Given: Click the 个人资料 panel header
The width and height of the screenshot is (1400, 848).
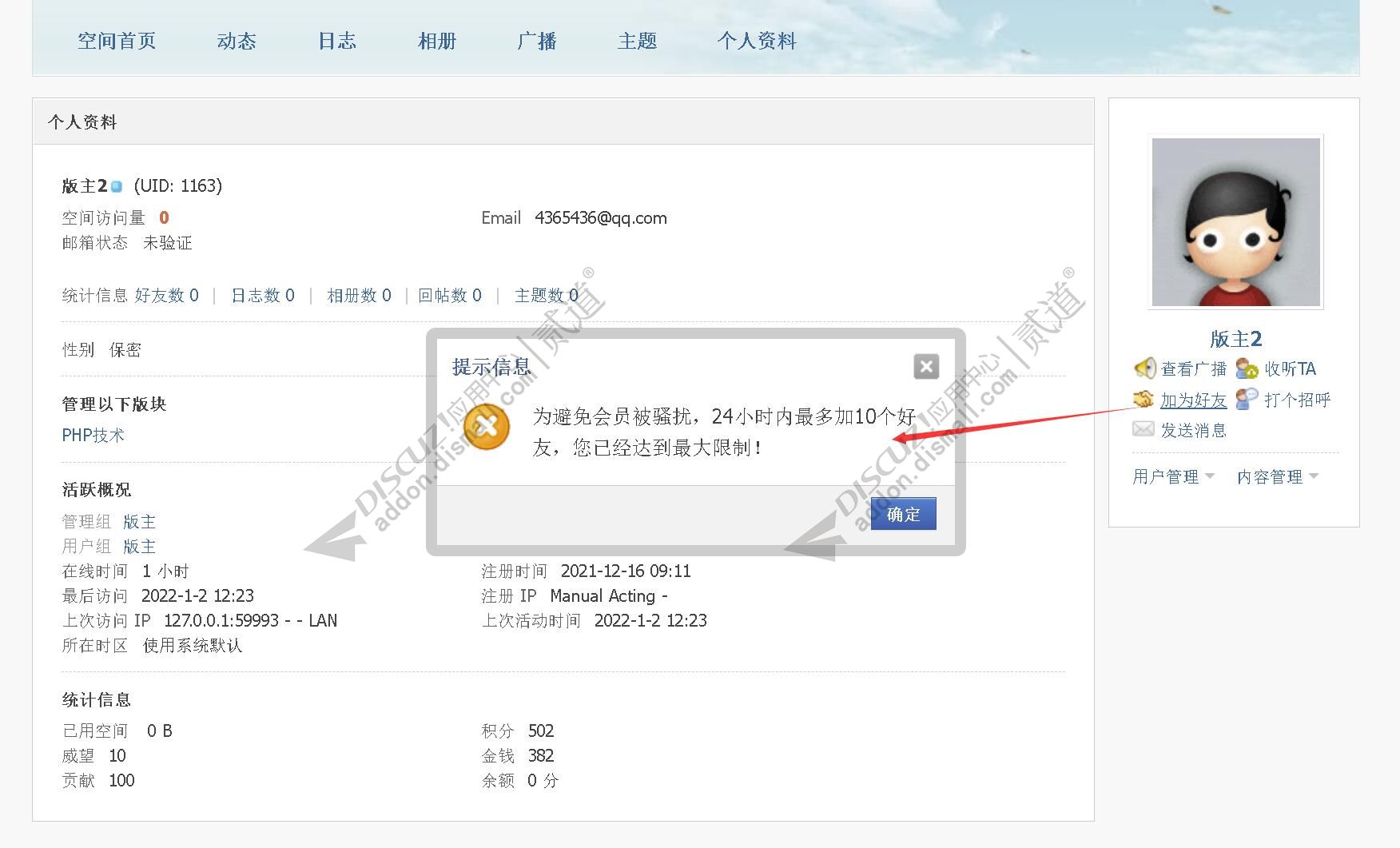Looking at the screenshot, I should (x=563, y=121).
